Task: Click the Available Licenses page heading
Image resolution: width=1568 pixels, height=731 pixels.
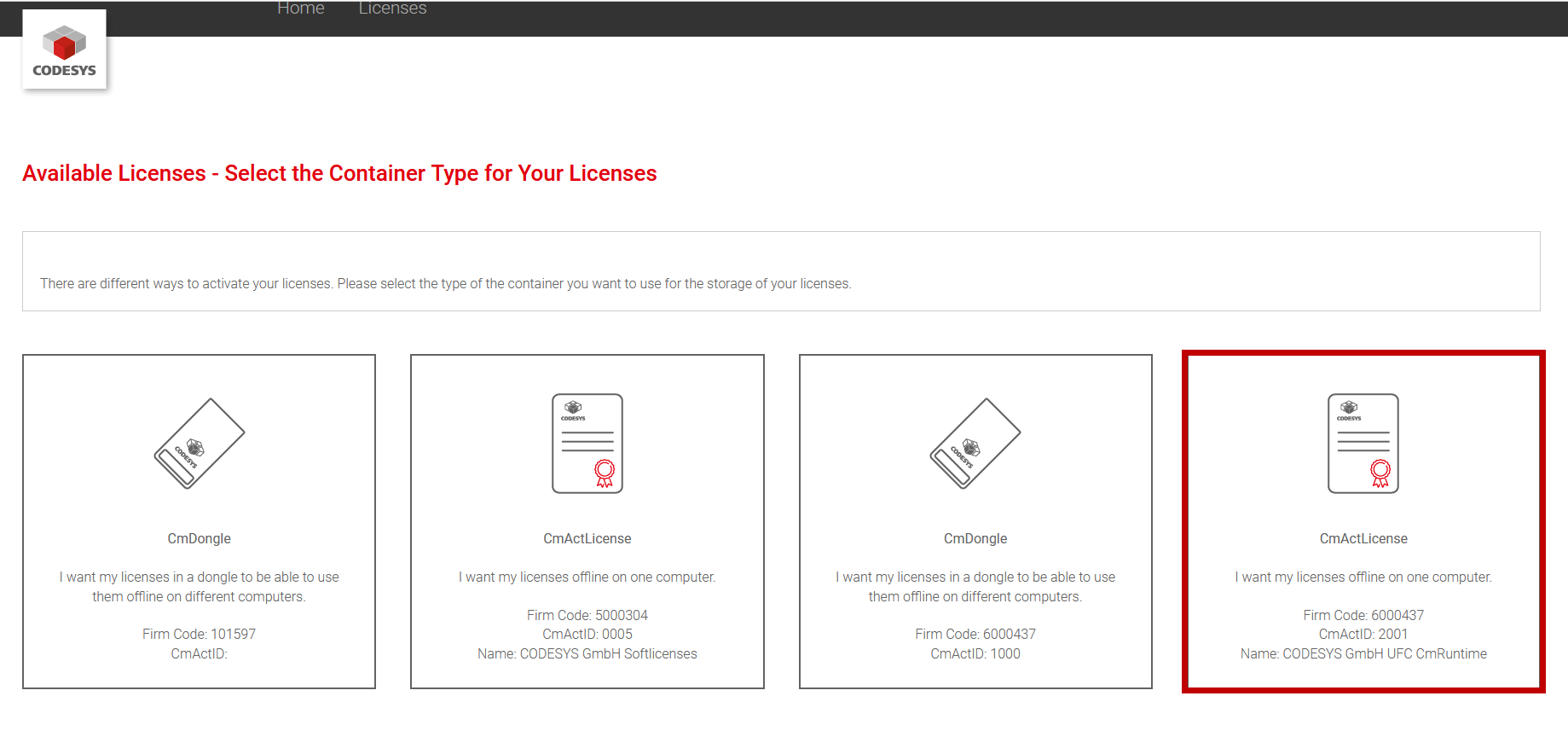Action: [x=339, y=173]
